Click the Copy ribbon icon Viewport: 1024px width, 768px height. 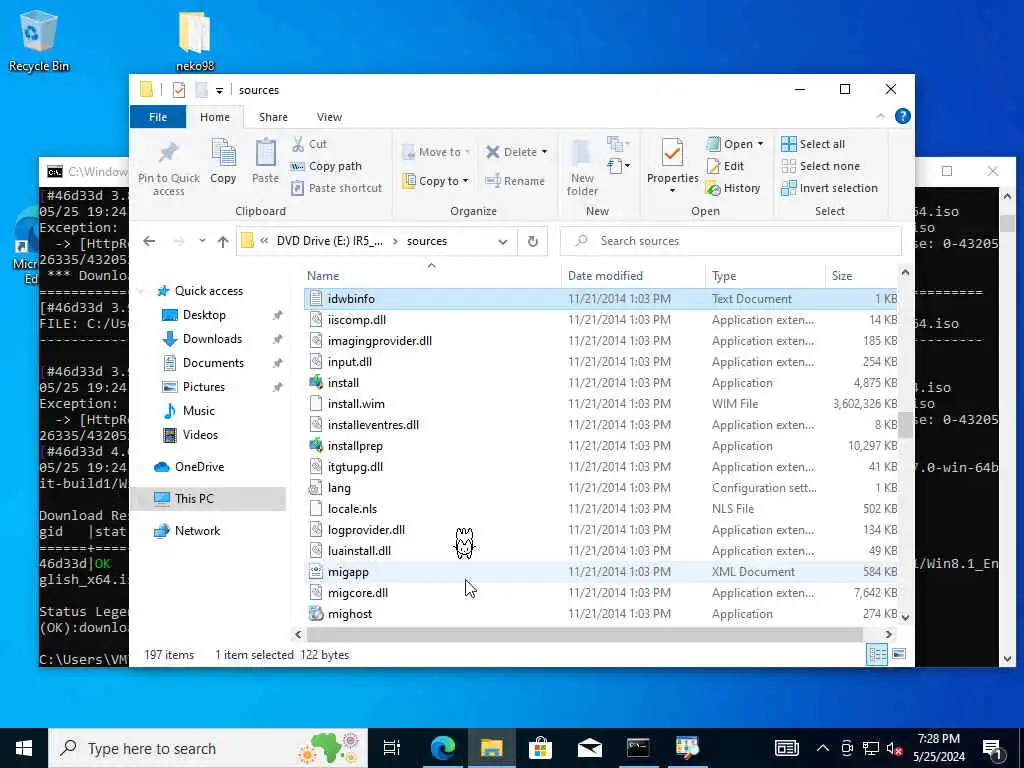[x=223, y=153]
